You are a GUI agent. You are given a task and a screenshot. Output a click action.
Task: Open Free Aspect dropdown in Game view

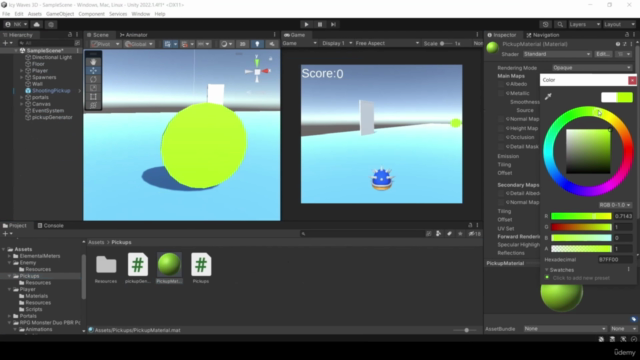[387, 43]
